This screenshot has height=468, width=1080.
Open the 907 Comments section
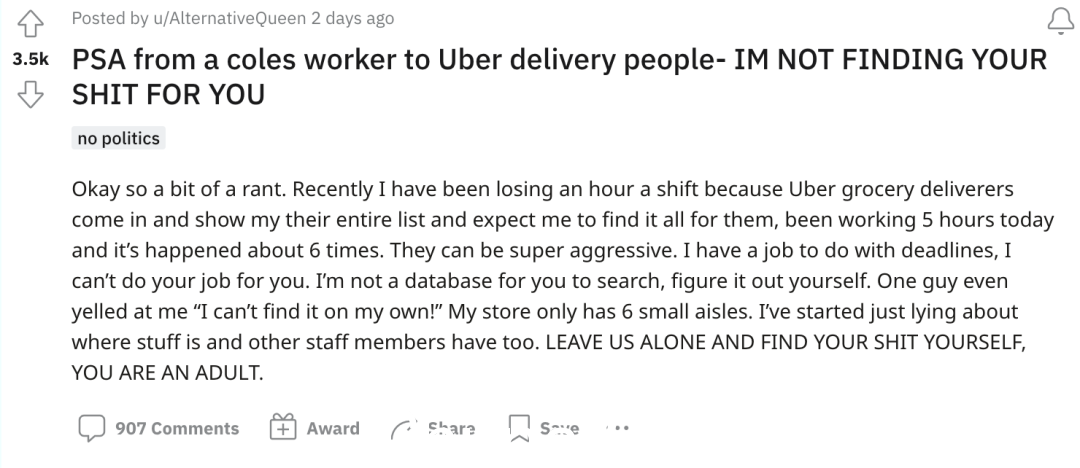point(177,429)
